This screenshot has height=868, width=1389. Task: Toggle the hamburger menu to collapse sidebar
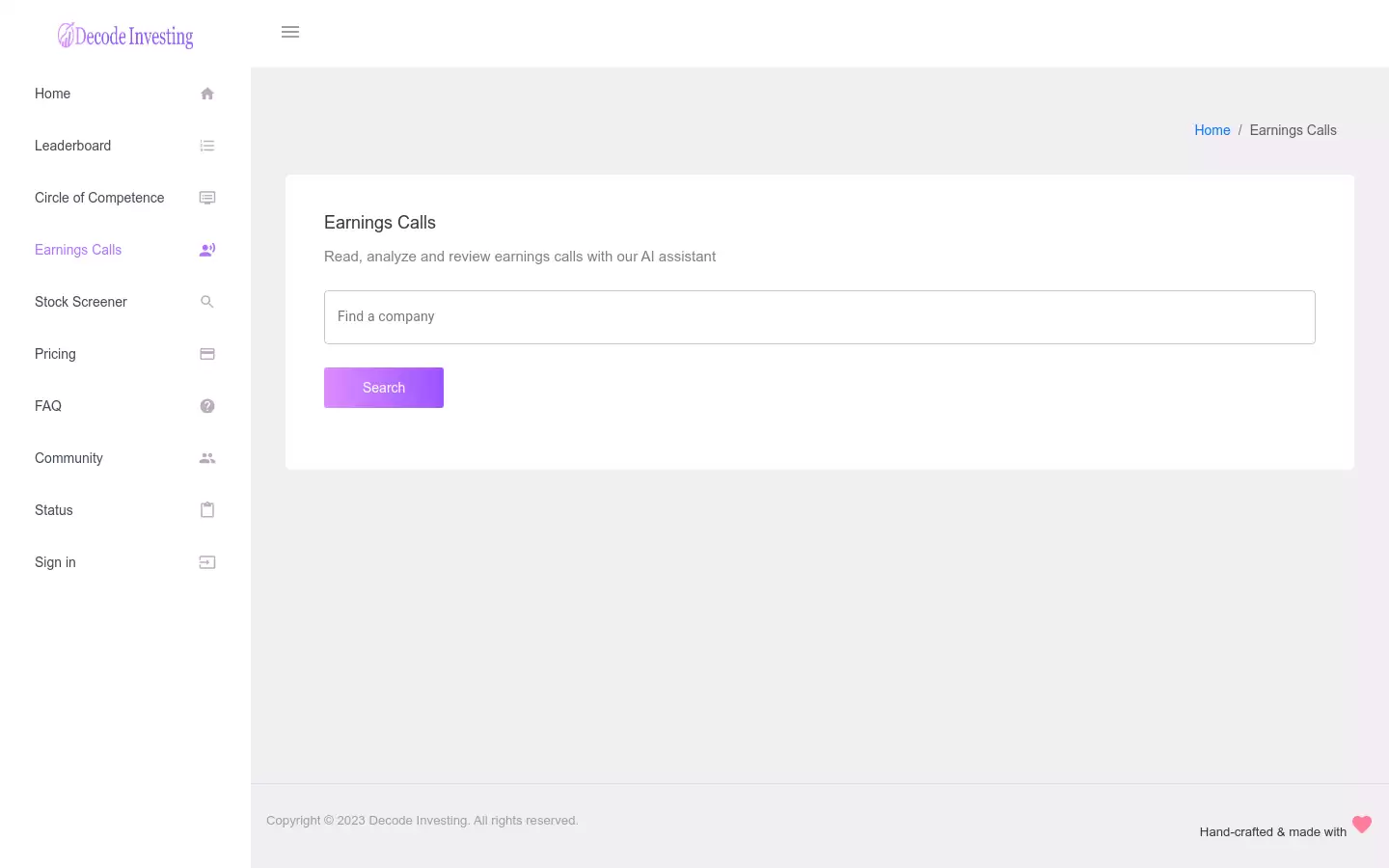[x=290, y=32]
